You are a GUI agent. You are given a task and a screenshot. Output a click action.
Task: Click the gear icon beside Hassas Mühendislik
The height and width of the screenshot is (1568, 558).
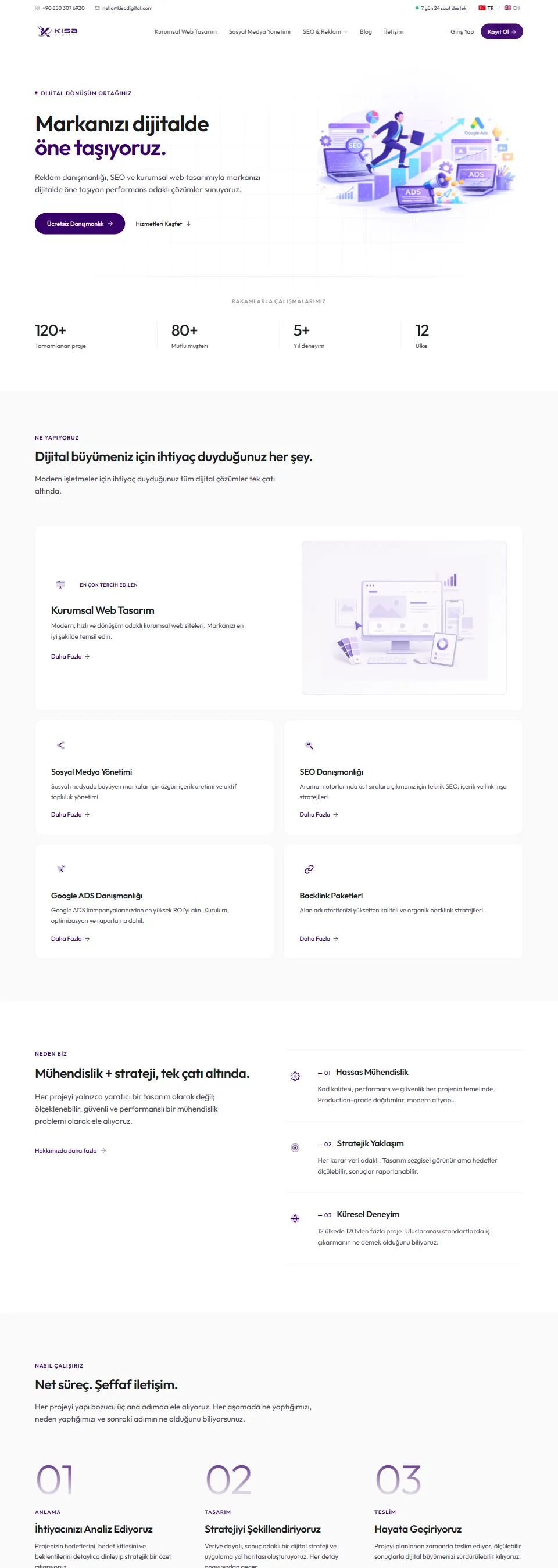[295, 1076]
